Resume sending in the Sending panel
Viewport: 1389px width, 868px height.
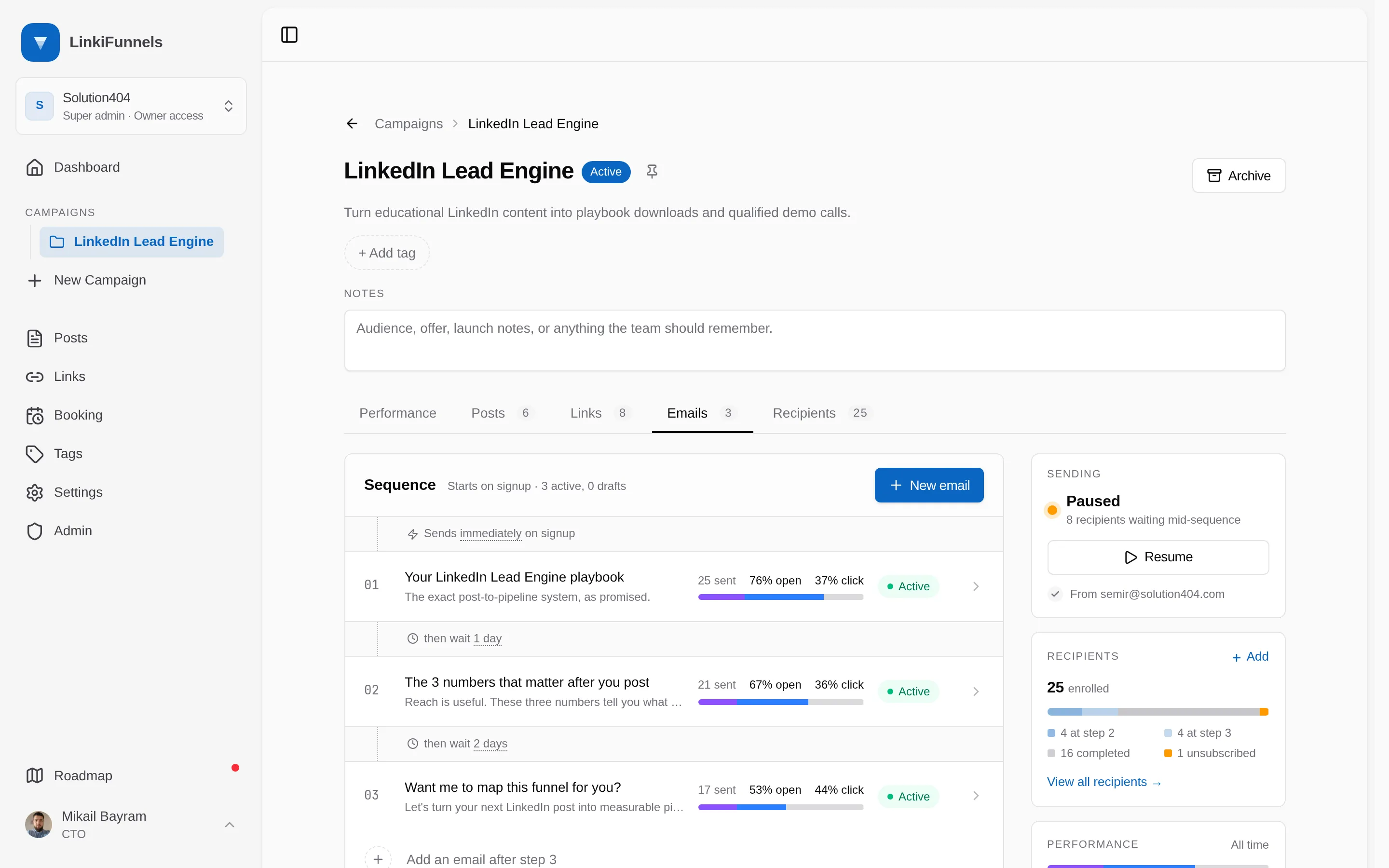1158,557
